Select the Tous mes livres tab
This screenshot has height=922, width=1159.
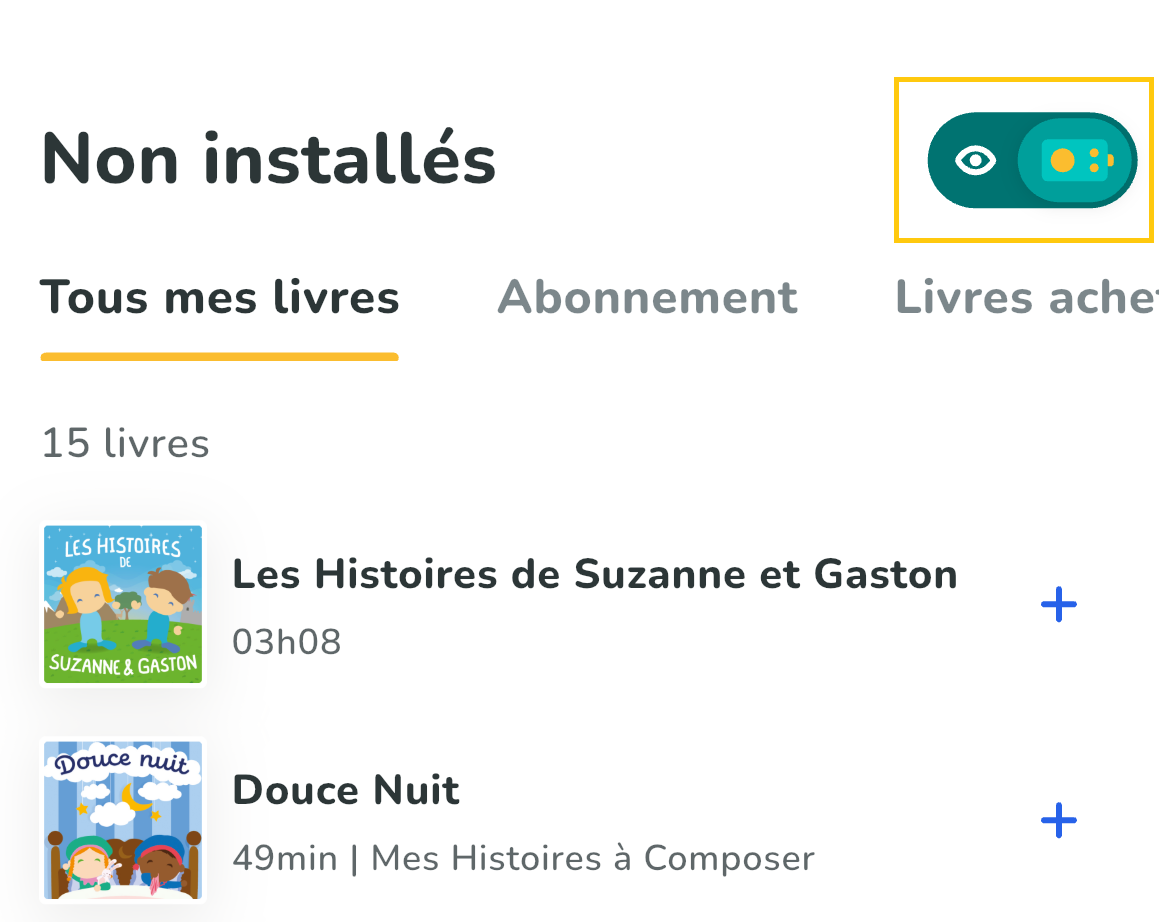[x=220, y=297]
